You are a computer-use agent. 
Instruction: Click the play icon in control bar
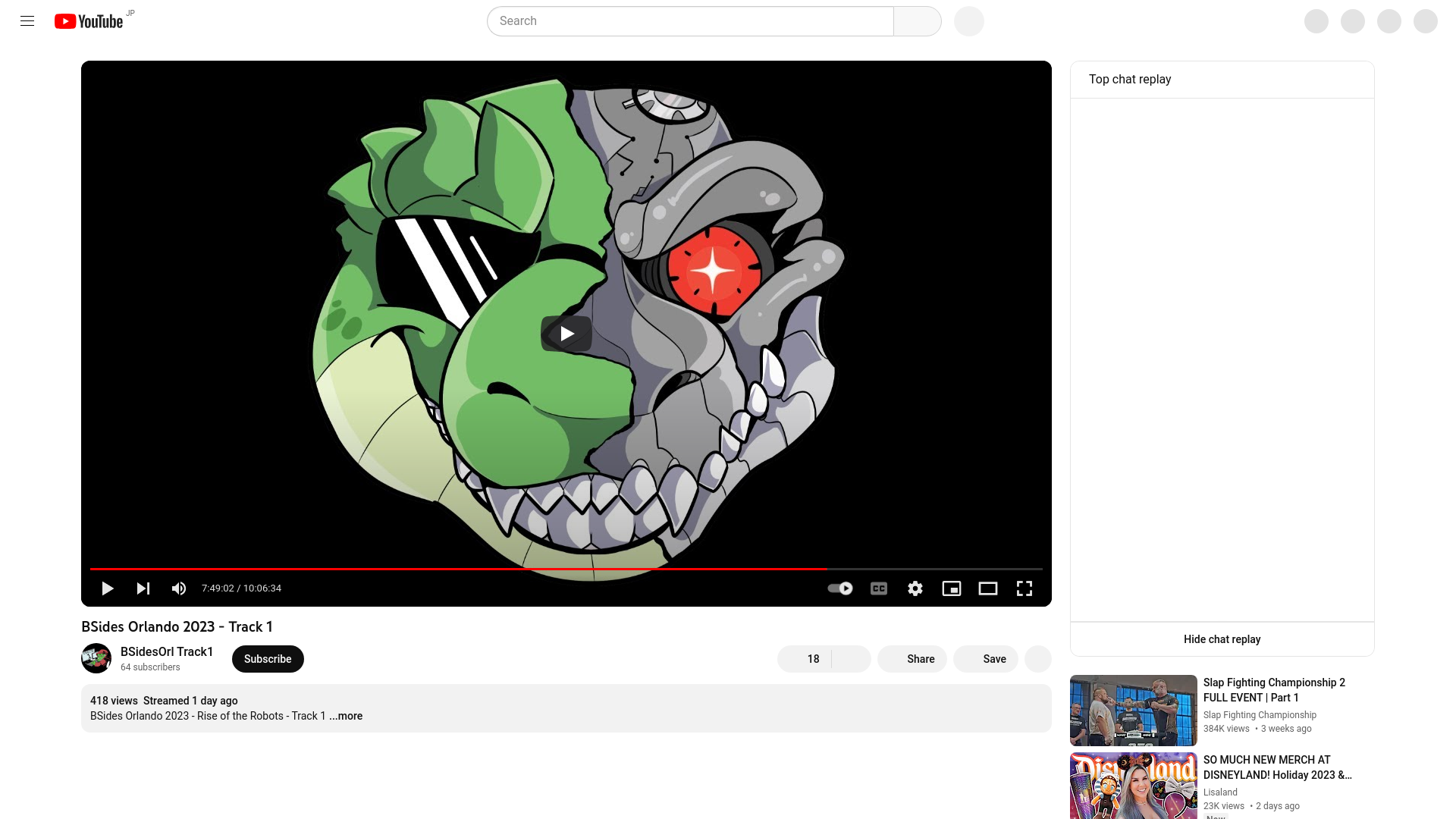(107, 588)
